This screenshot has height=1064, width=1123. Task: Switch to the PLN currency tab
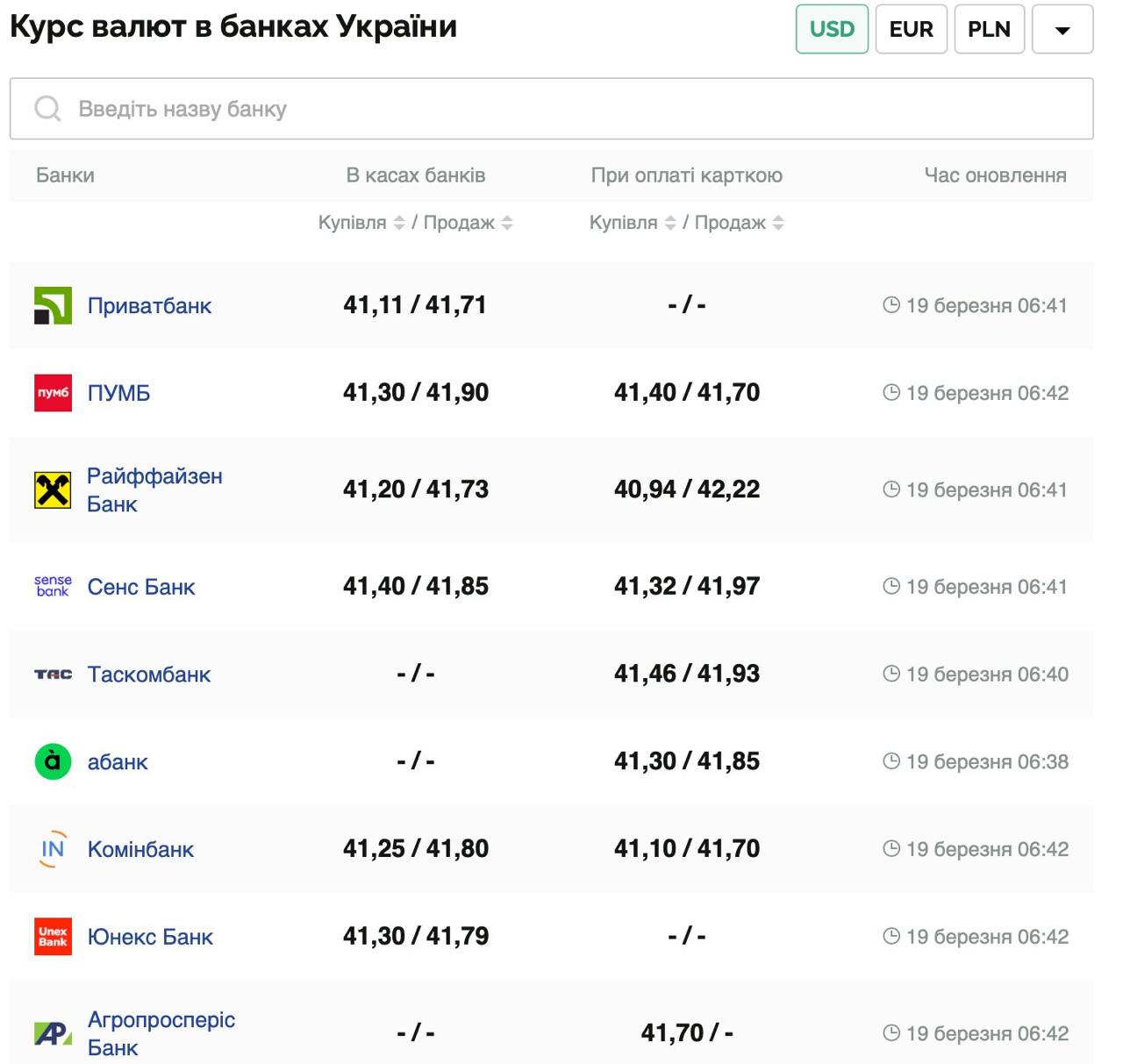pos(989,29)
